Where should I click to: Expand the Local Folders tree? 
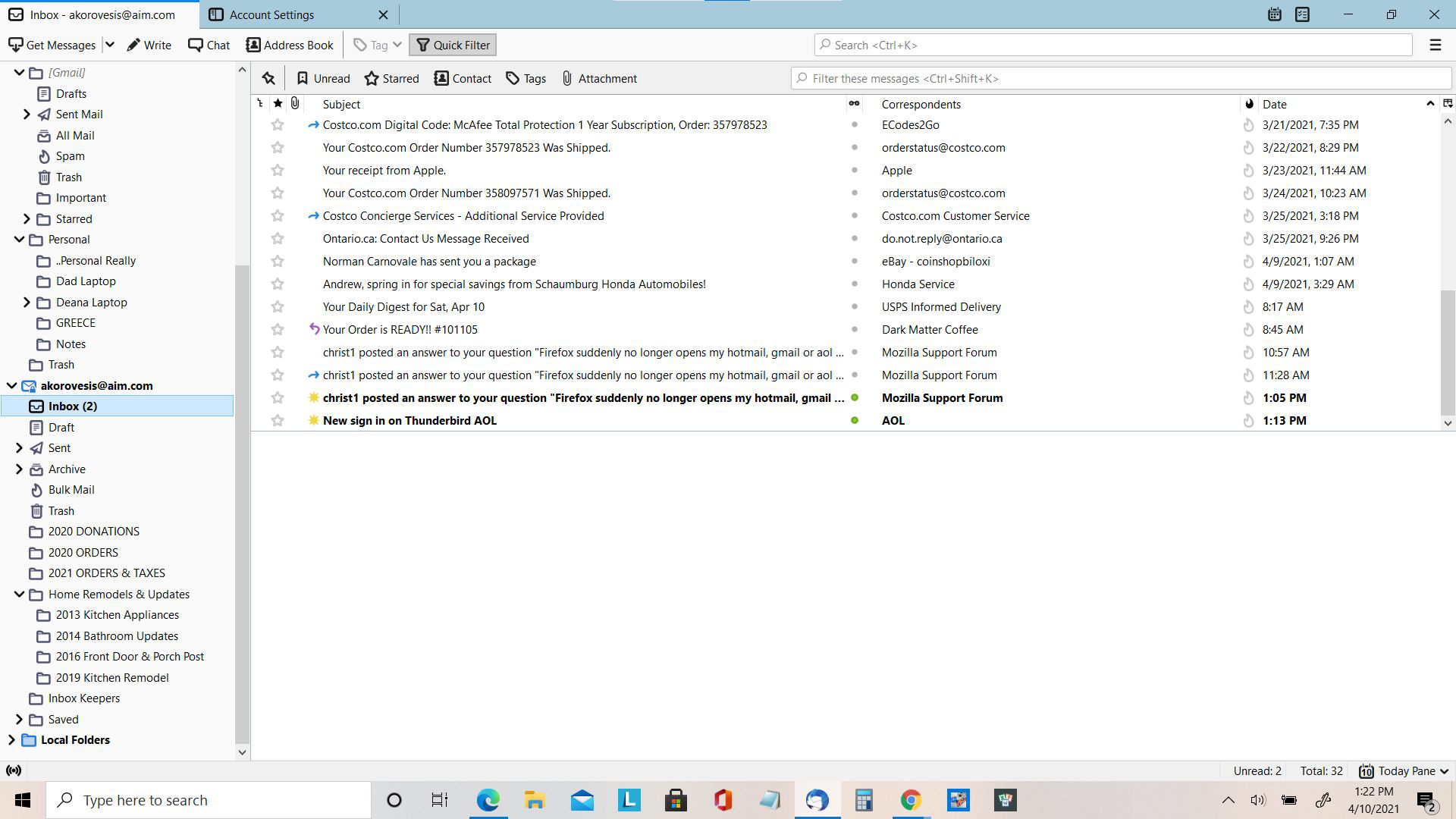11,739
